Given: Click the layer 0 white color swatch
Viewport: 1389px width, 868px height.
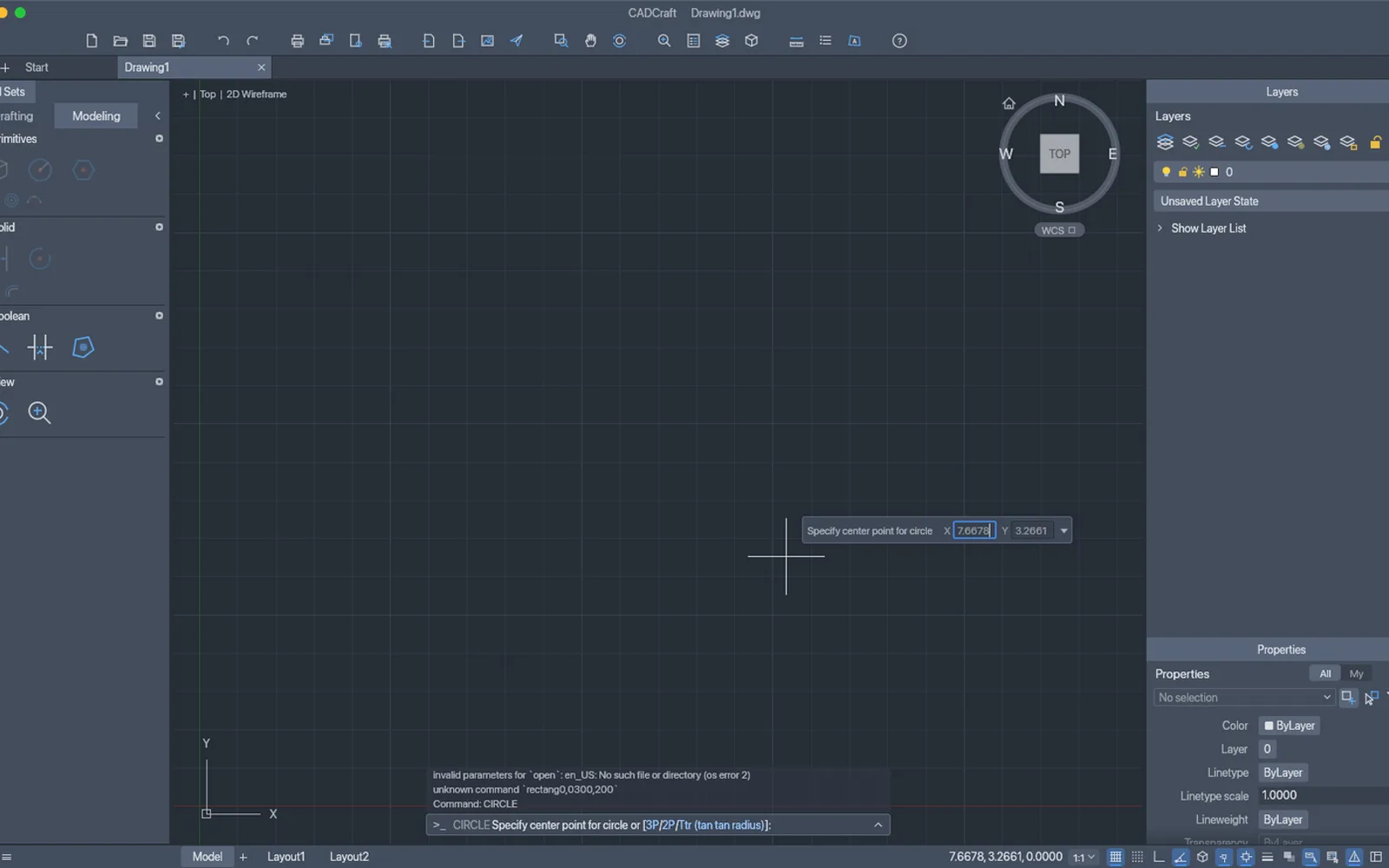Looking at the screenshot, I should point(1215,172).
